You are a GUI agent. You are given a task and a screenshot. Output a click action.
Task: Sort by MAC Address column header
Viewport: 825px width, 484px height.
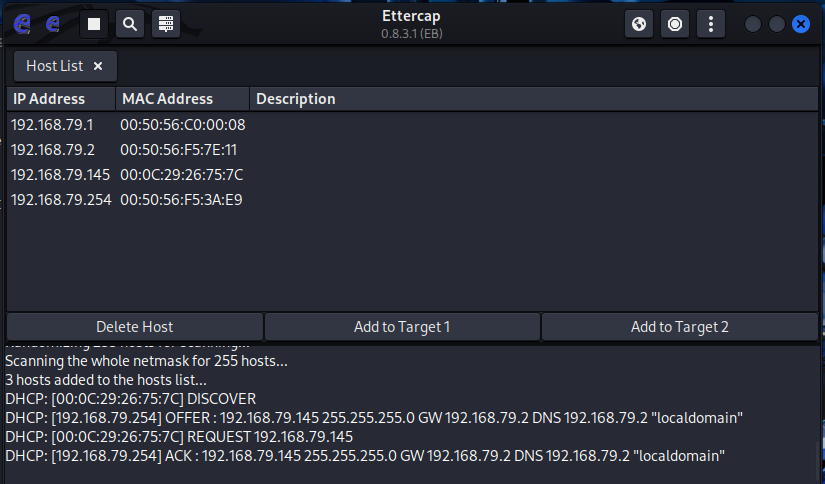pyautogui.click(x=183, y=99)
